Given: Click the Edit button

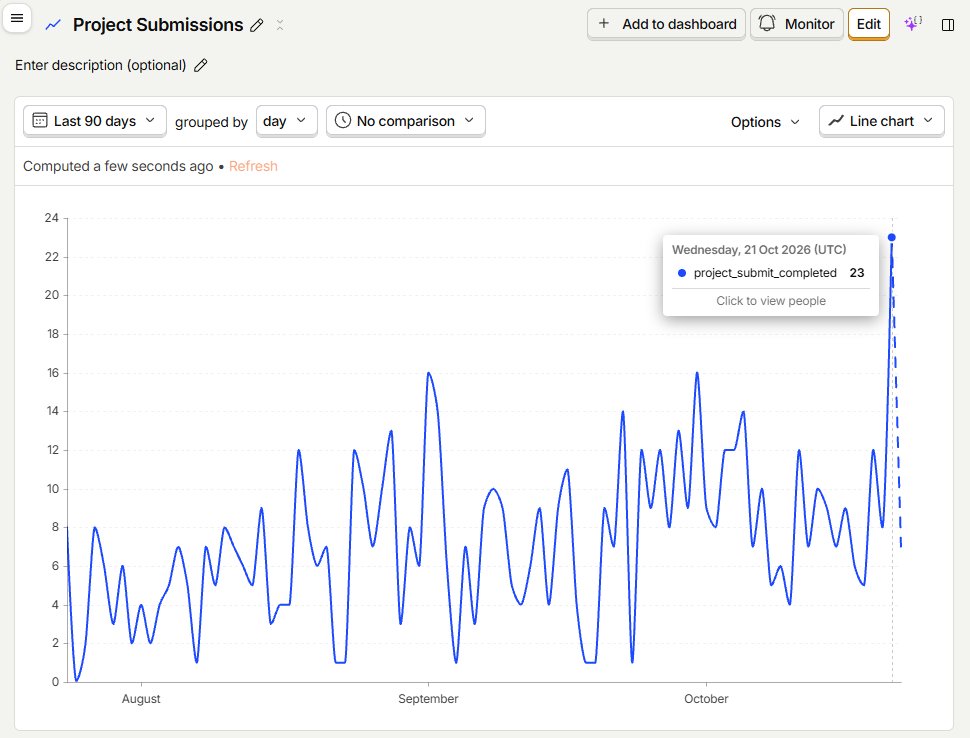Looking at the screenshot, I should (869, 24).
